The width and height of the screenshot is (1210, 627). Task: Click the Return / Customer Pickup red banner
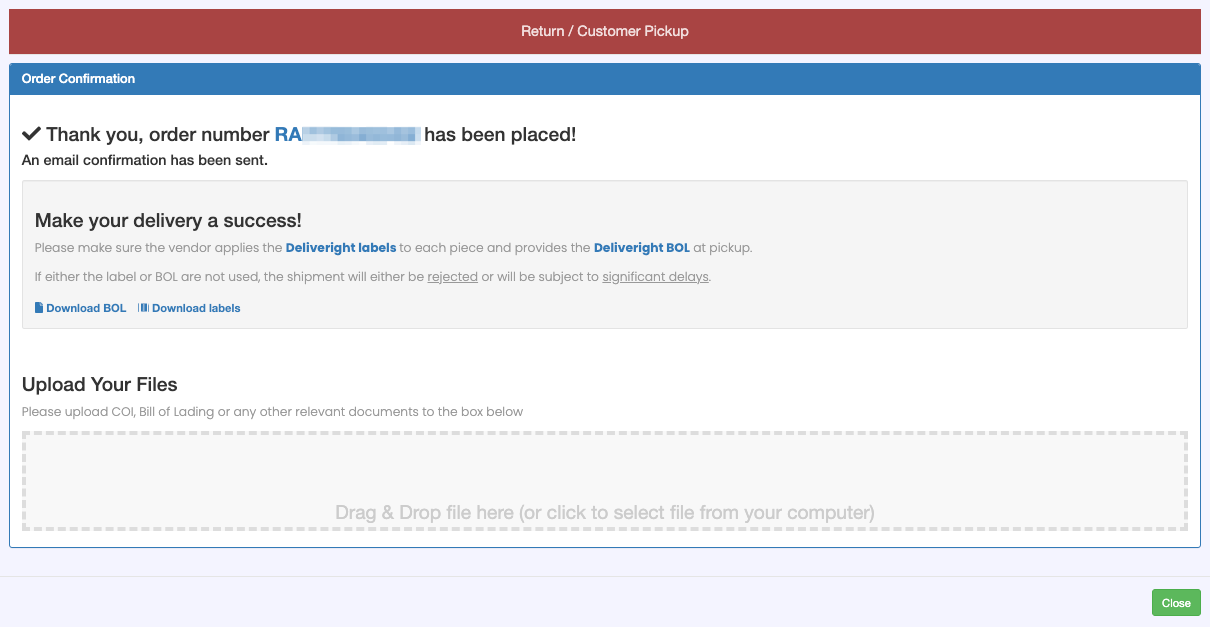(605, 31)
